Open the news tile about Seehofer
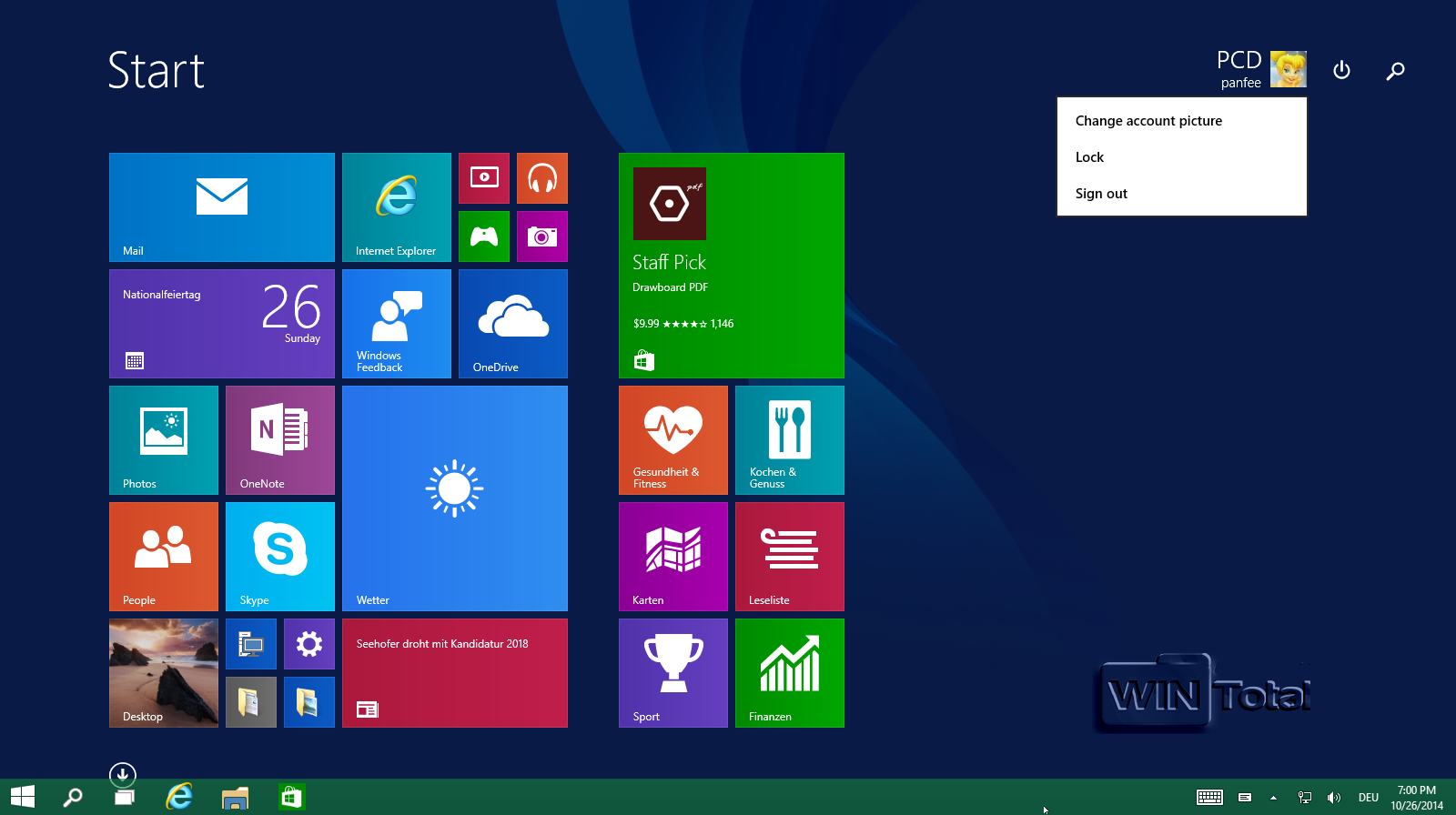The width and height of the screenshot is (1456, 815). [x=455, y=673]
